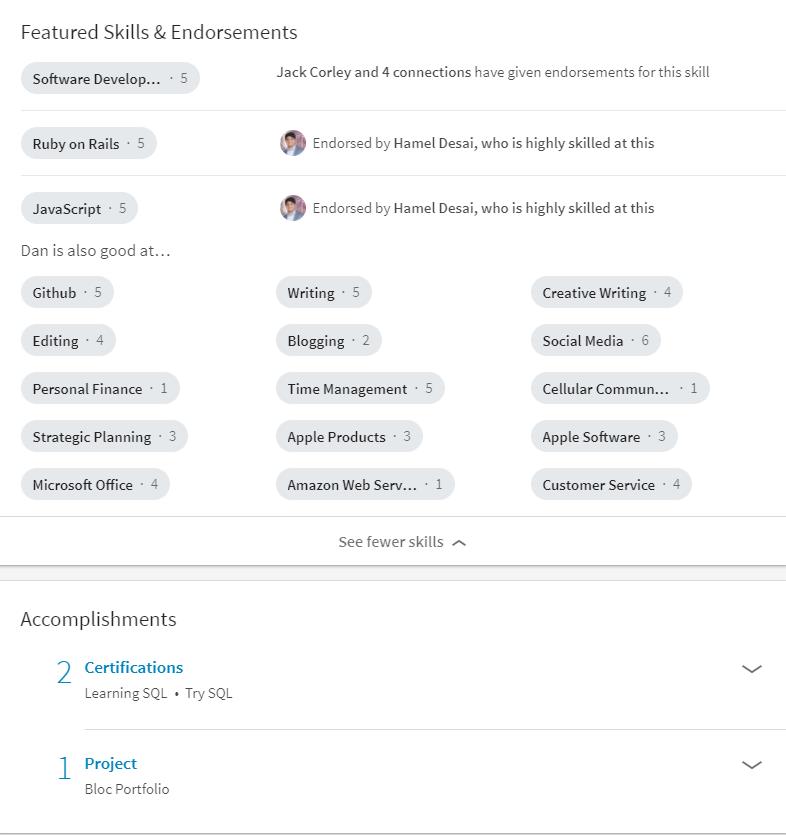Click the Social Media skill pill
This screenshot has height=835, width=786.
pos(595,341)
